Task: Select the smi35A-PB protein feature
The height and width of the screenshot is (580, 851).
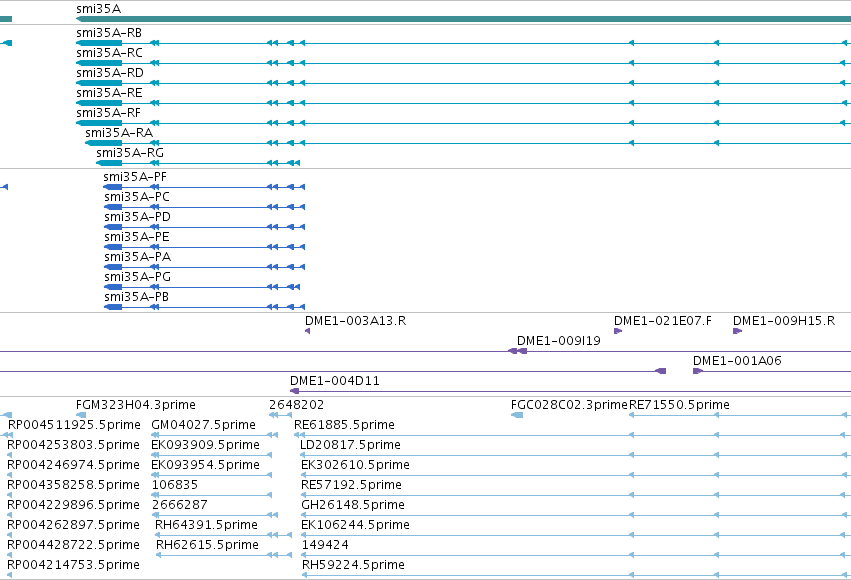Action: [136, 297]
